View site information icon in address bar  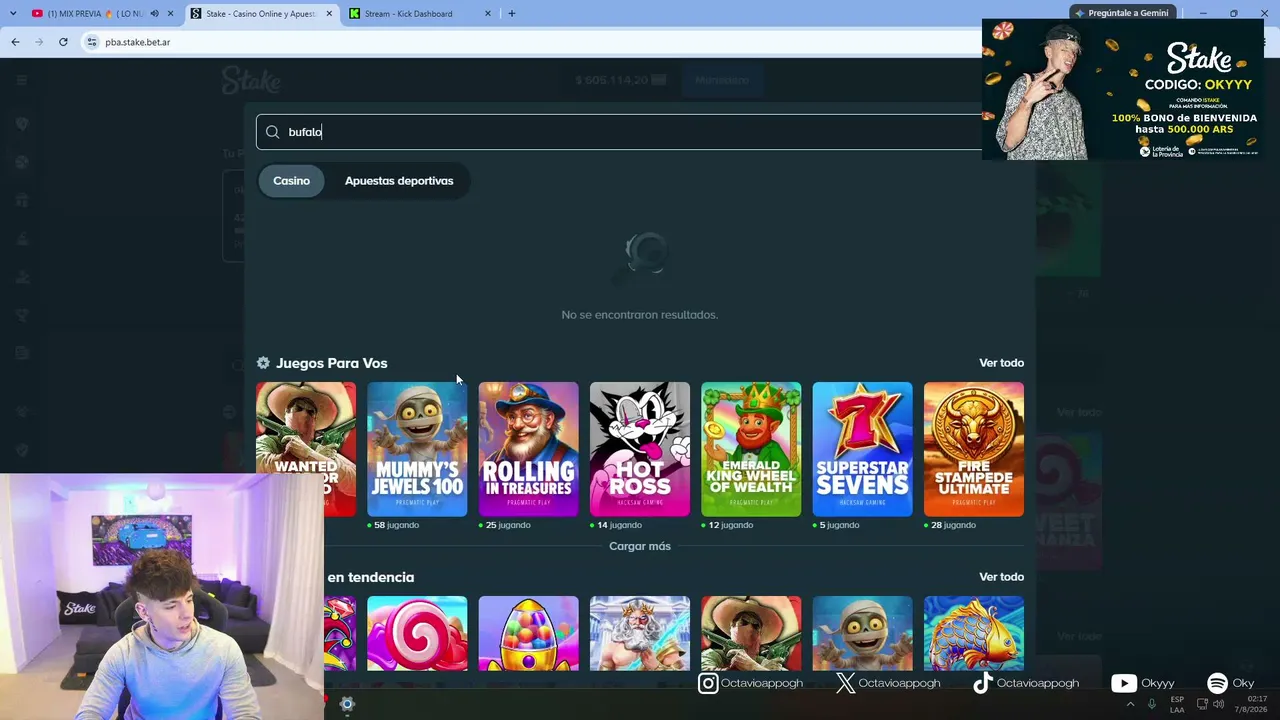pyautogui.click(x=92, y=42)
